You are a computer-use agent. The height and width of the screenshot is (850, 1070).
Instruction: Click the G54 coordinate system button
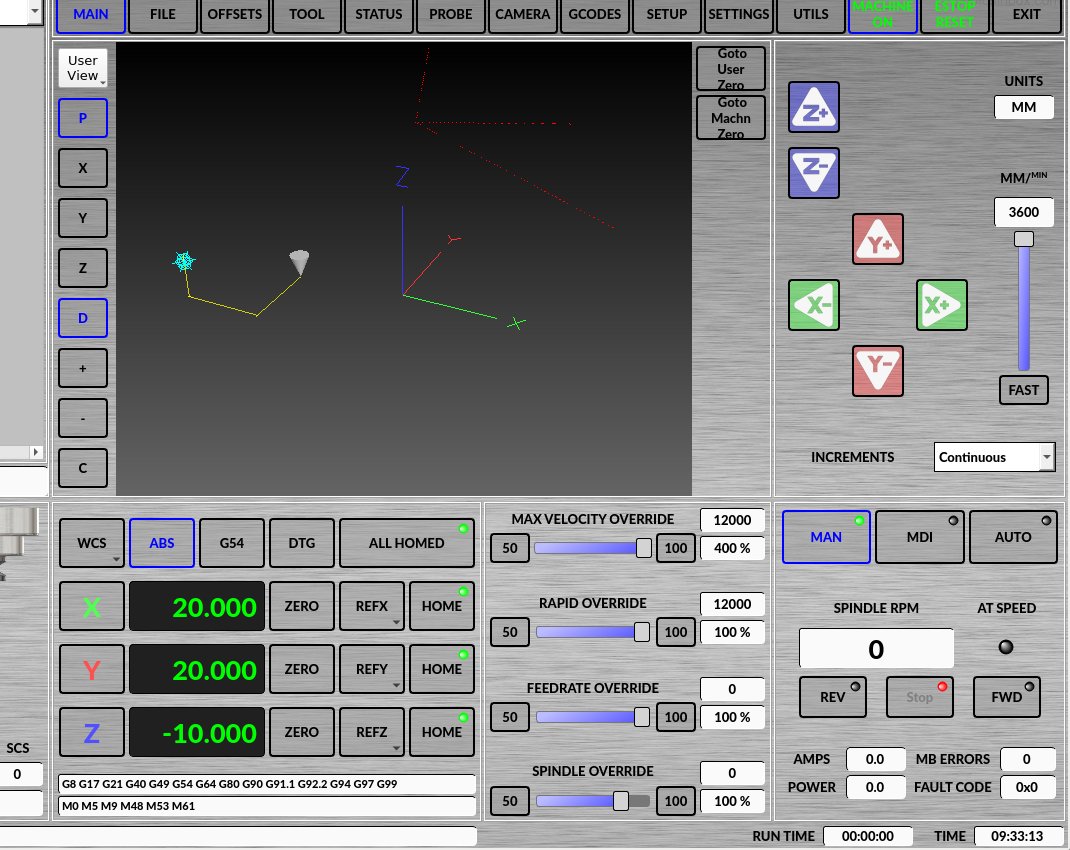(232, 543)
